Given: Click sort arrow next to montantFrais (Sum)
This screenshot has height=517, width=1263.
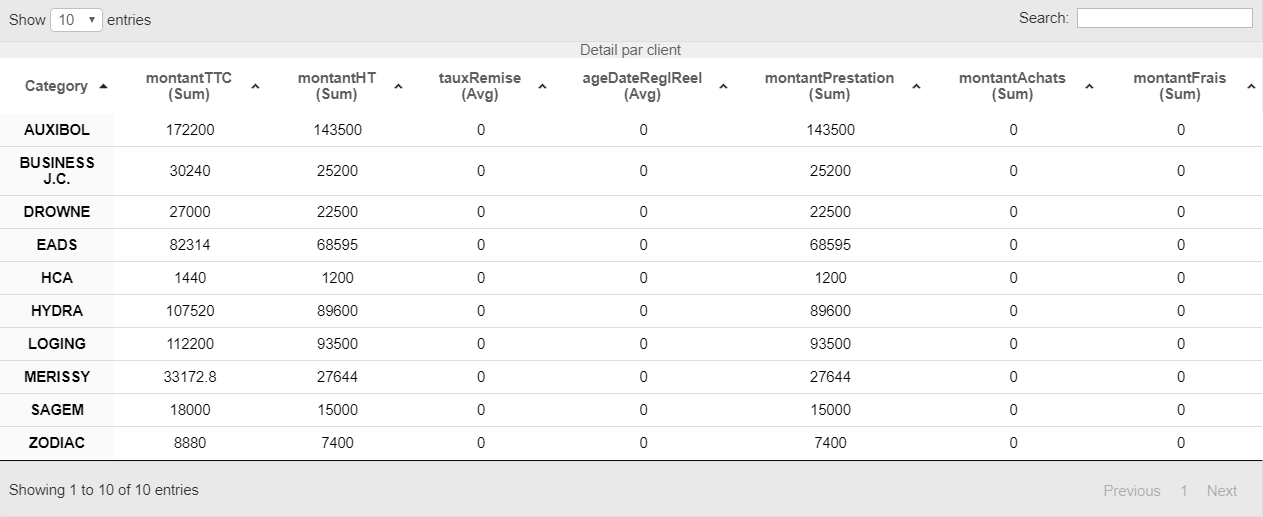Looking at the screenshot, I should click(1251, 87).
